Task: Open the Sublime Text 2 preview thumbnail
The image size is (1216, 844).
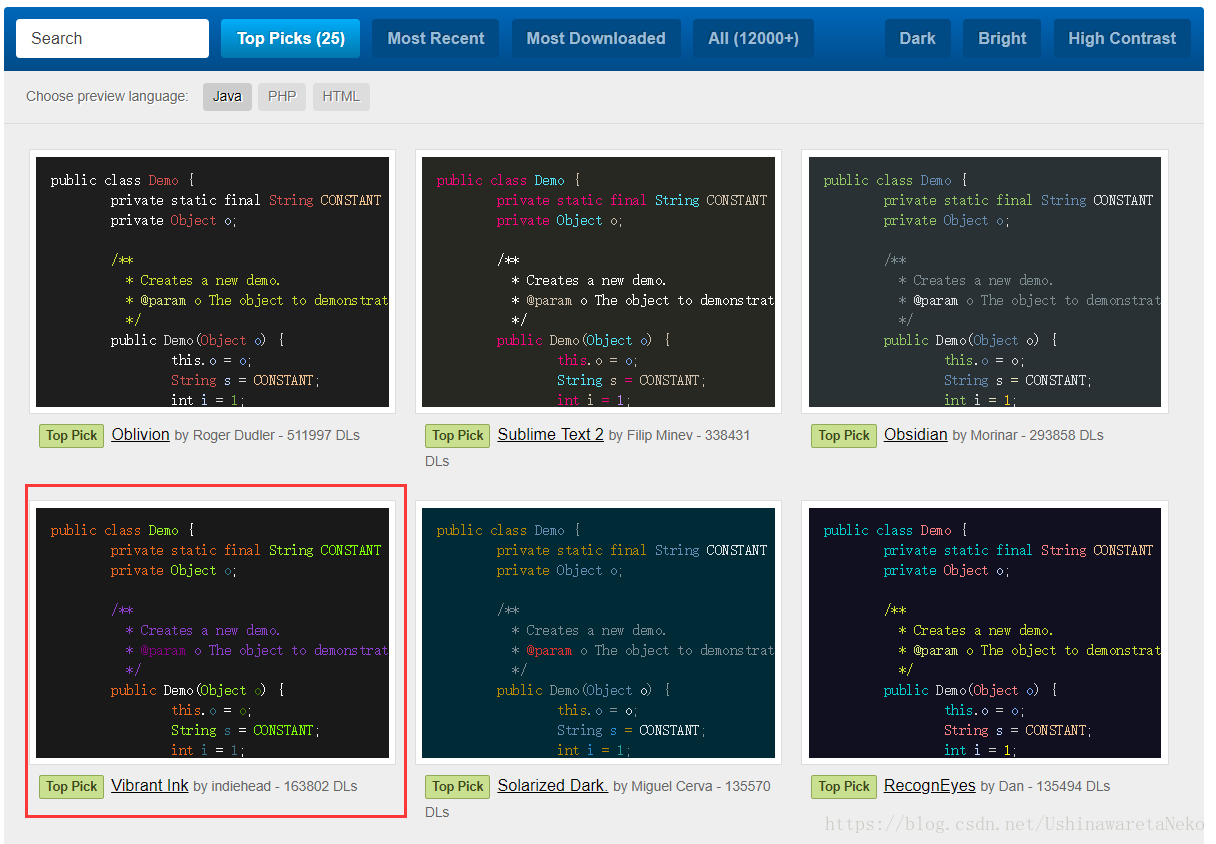Action: pos(598,282)
